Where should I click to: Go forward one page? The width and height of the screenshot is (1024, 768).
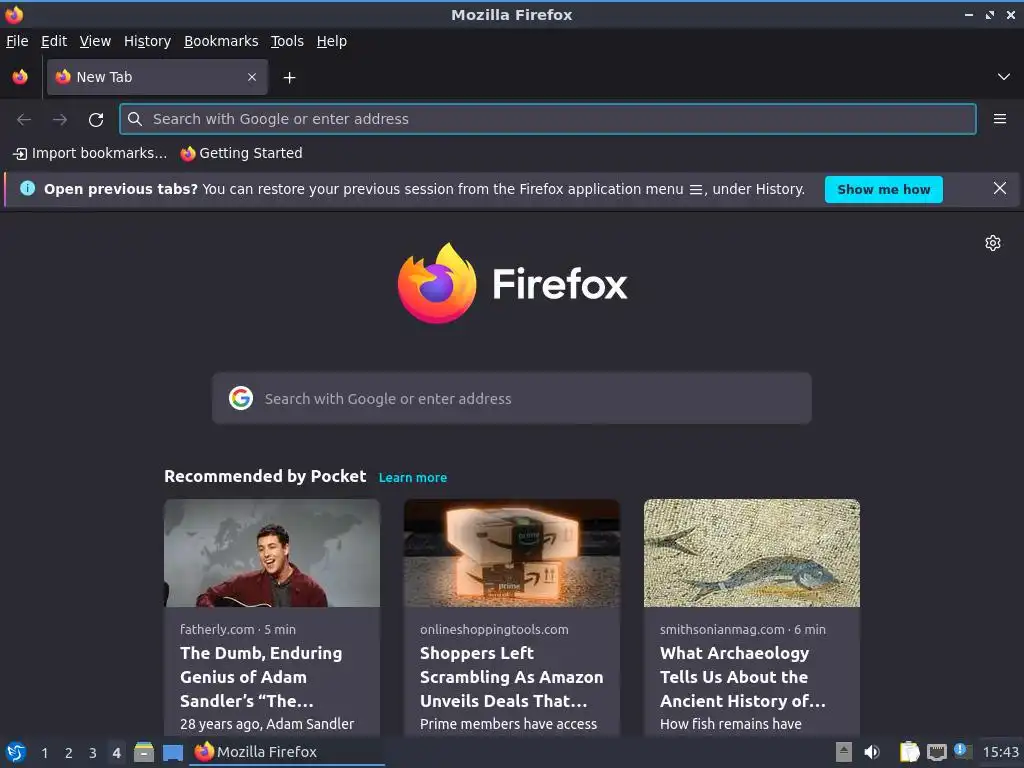tap(60, 119)
